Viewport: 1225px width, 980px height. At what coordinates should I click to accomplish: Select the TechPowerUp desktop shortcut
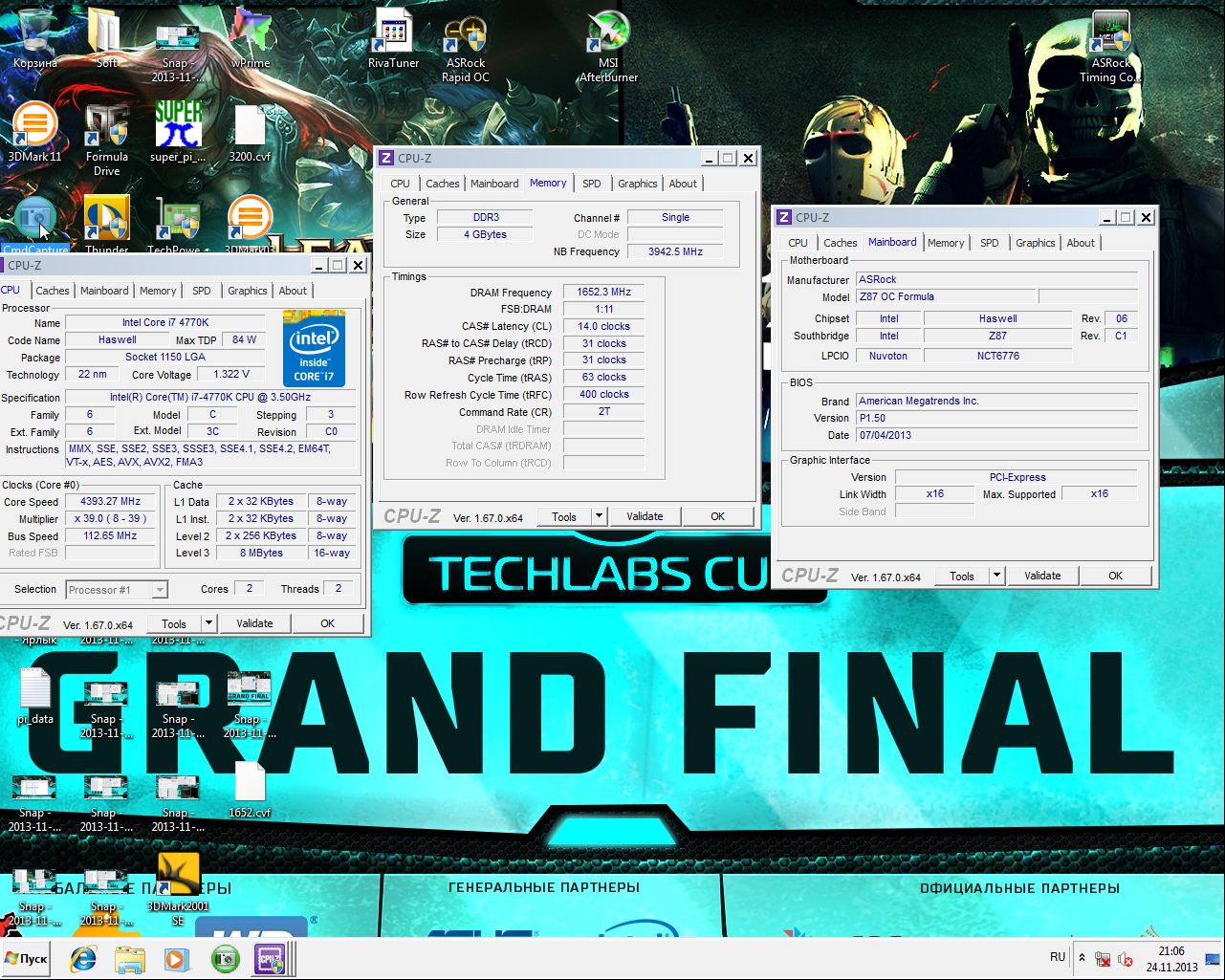click(178, 226)
